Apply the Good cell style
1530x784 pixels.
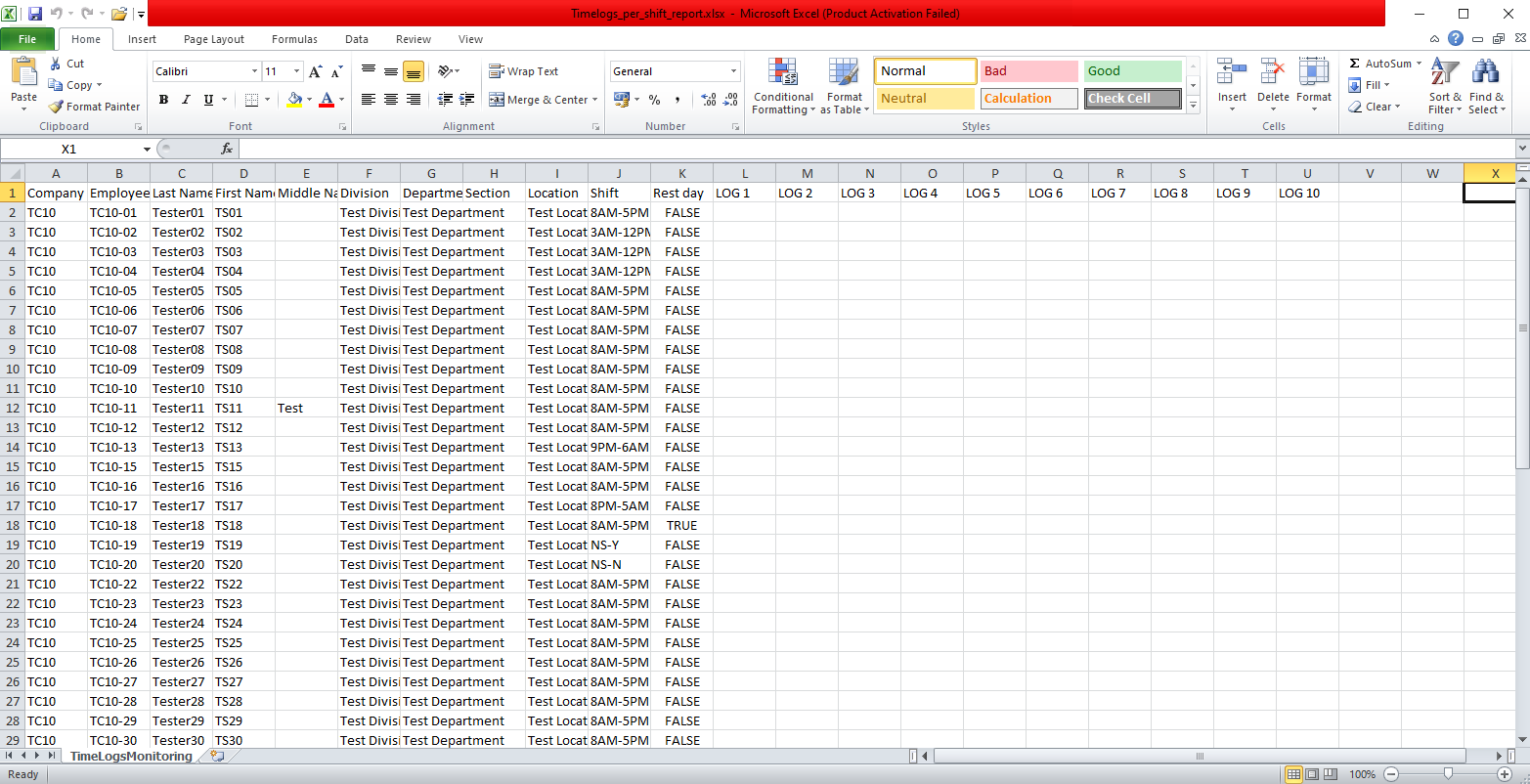tap(1132, 71)
